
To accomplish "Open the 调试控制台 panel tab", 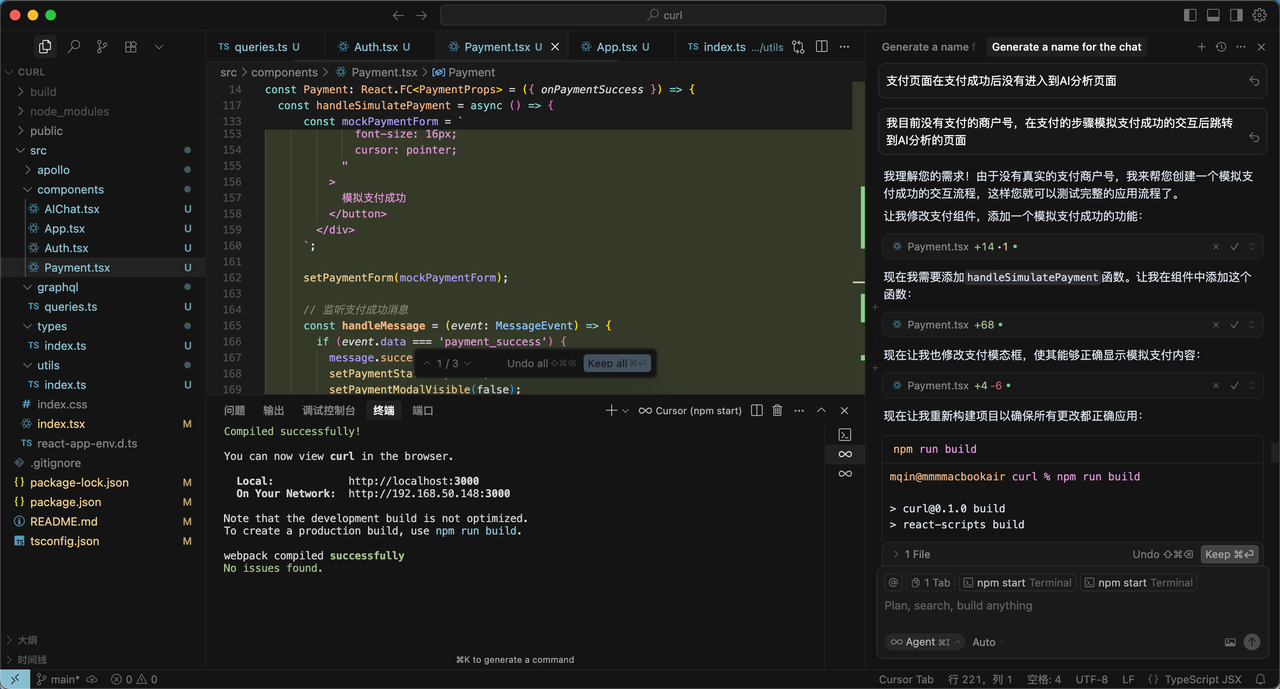I will tap(329, 410).
